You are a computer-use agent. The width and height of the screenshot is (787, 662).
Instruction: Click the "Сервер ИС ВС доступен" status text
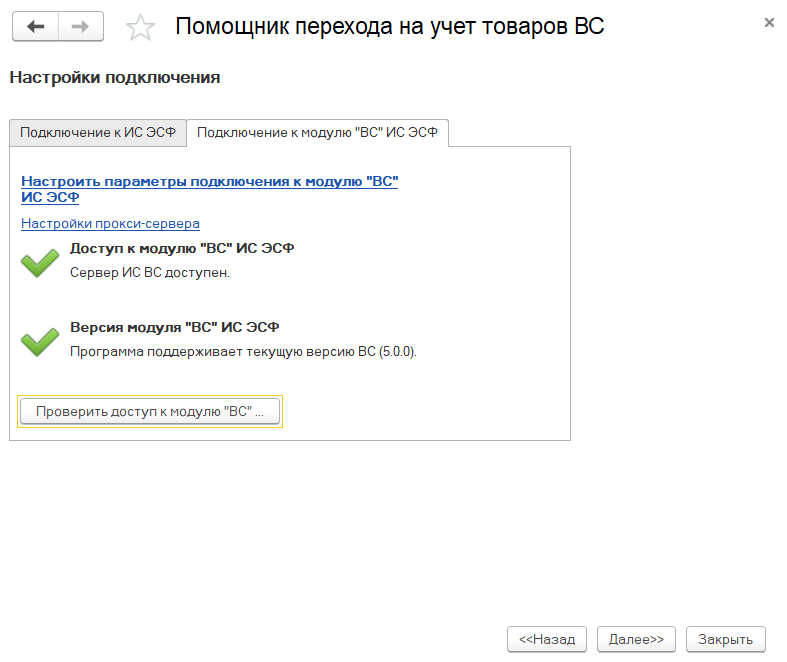click(150, 272)
